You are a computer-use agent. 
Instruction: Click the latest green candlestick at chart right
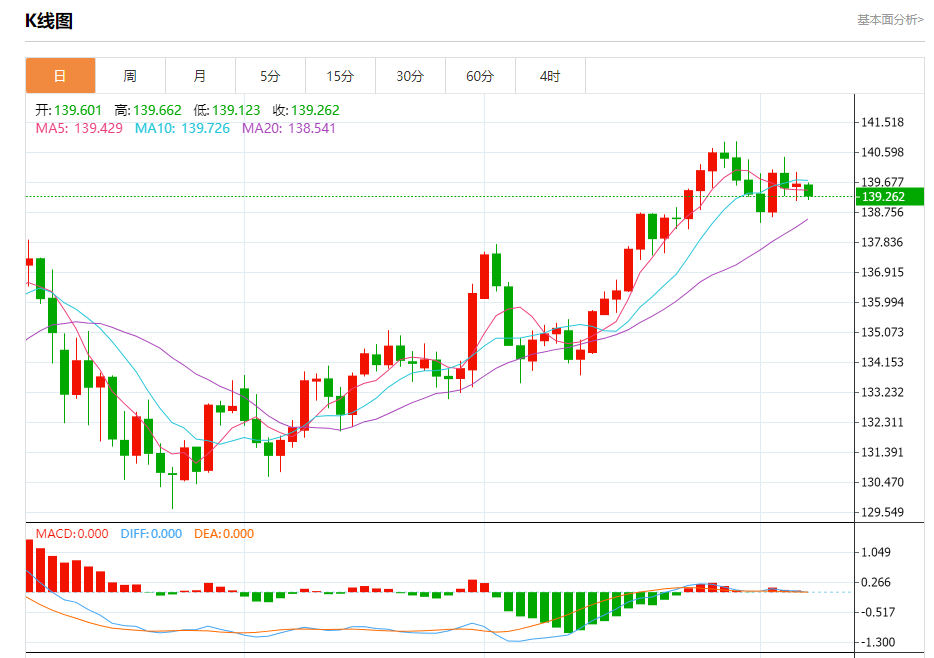click(808, 191)
